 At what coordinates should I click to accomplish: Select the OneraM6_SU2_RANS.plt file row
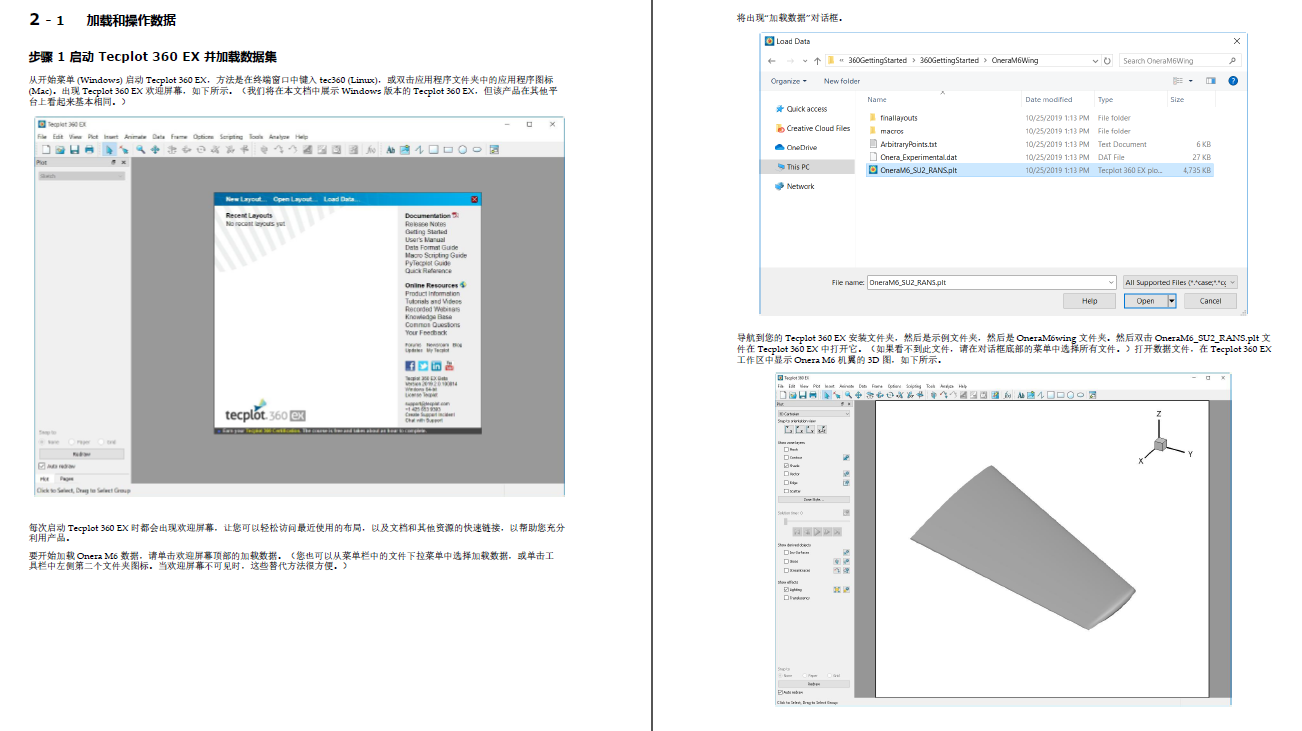pyautogui.click(x=1040, y=170)
